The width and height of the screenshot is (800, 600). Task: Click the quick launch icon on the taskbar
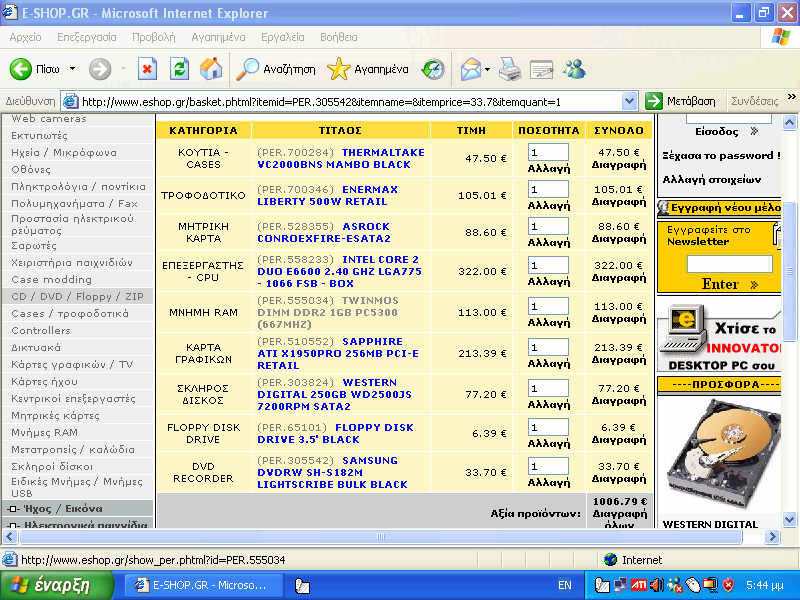(x=302, y=586)
